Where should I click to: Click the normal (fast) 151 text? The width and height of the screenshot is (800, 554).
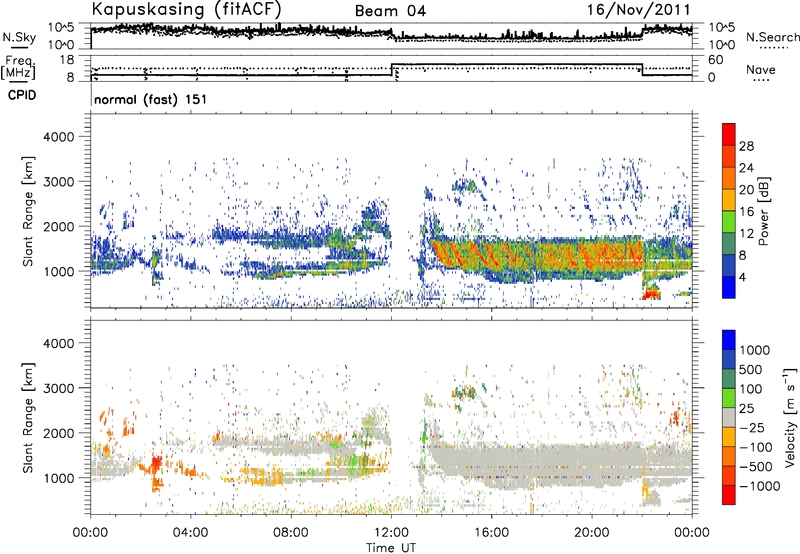pyautogui.click(x=151, y=99)
